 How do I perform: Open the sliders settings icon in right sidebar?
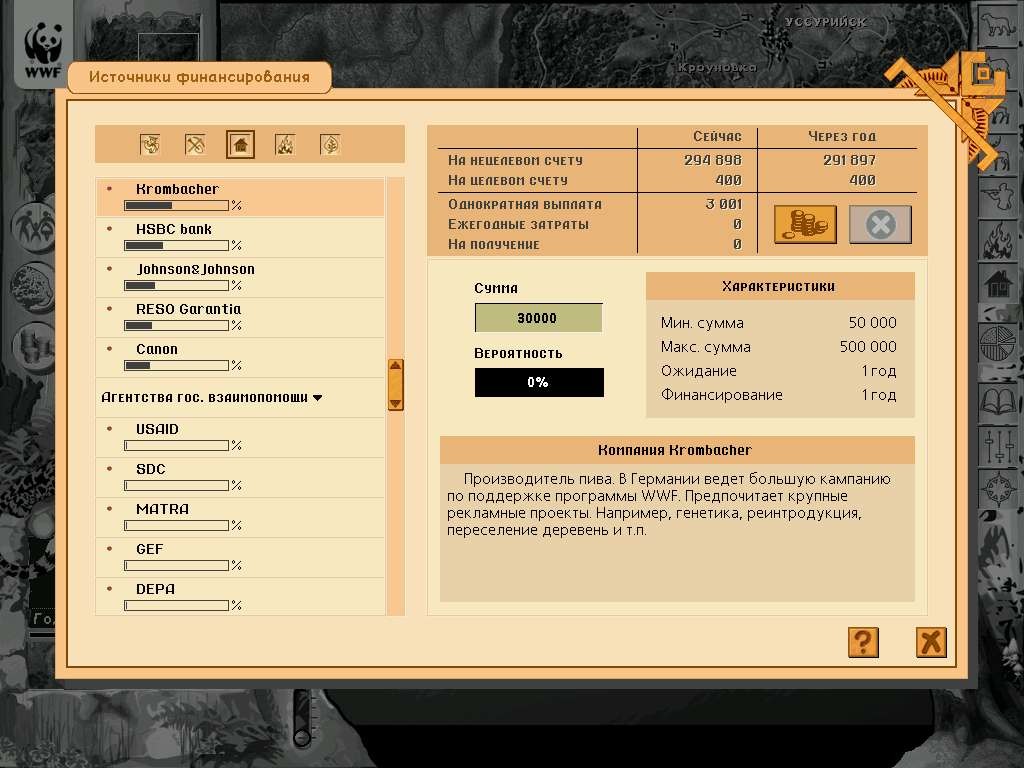(999, 445)
